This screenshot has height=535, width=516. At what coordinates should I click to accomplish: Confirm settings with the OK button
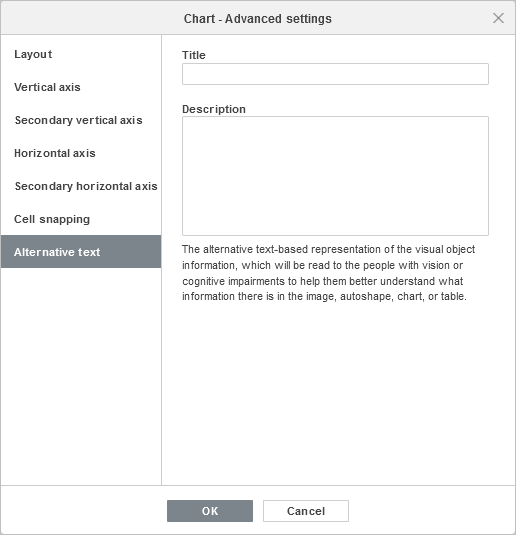point(210,511)
